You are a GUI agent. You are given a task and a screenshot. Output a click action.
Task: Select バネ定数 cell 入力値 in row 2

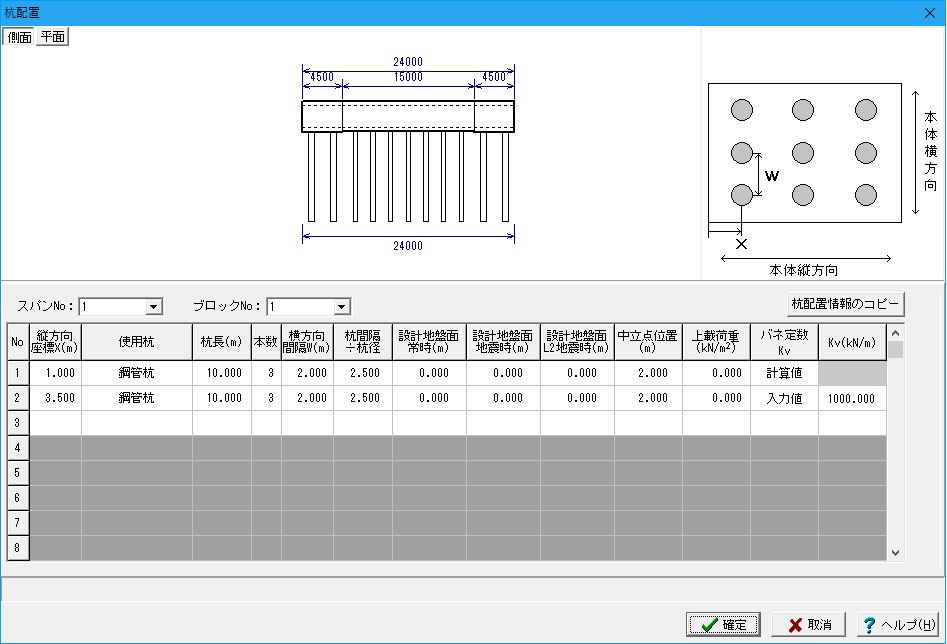785,398
